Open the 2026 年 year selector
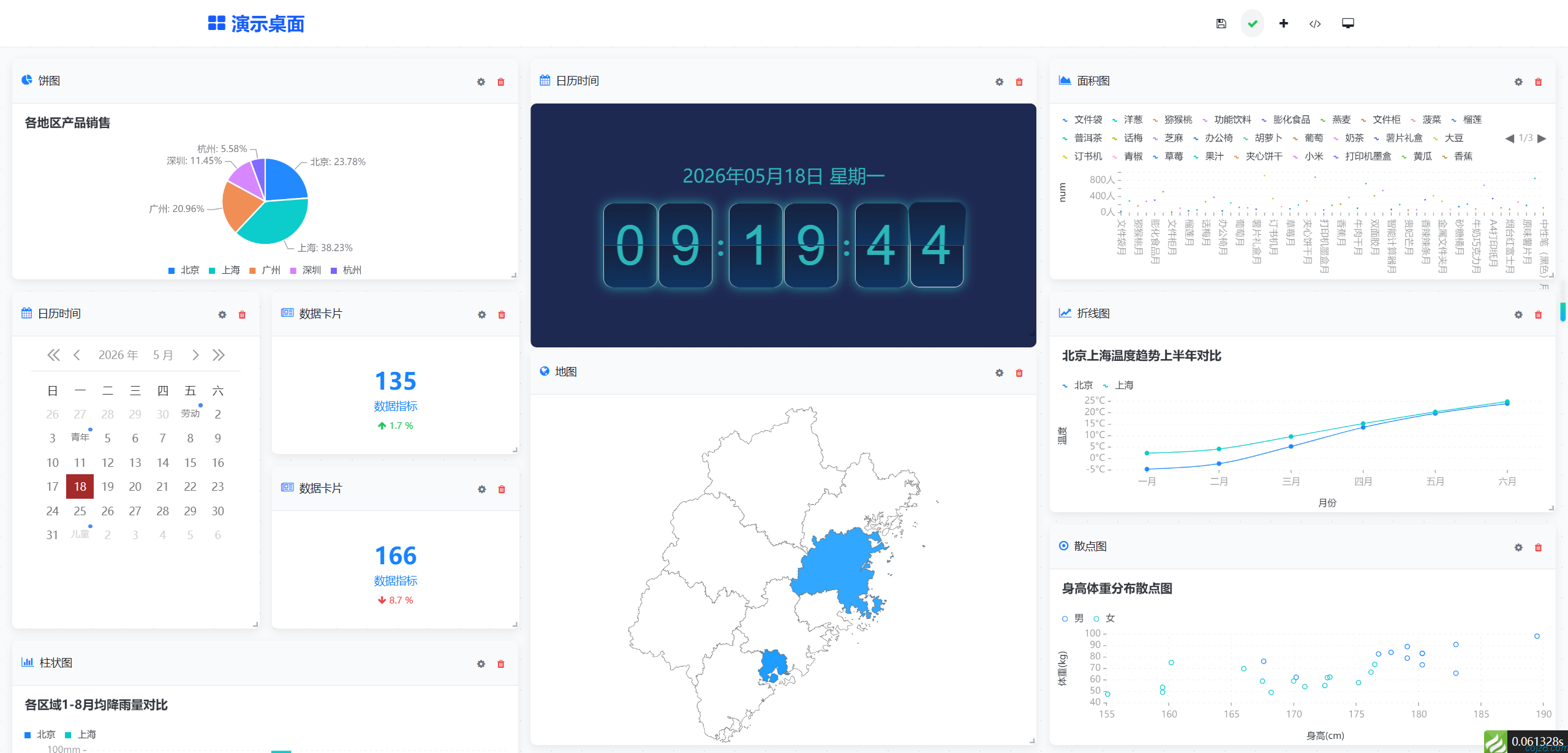This screenshot has width=1568, height=753. [118, 355]
